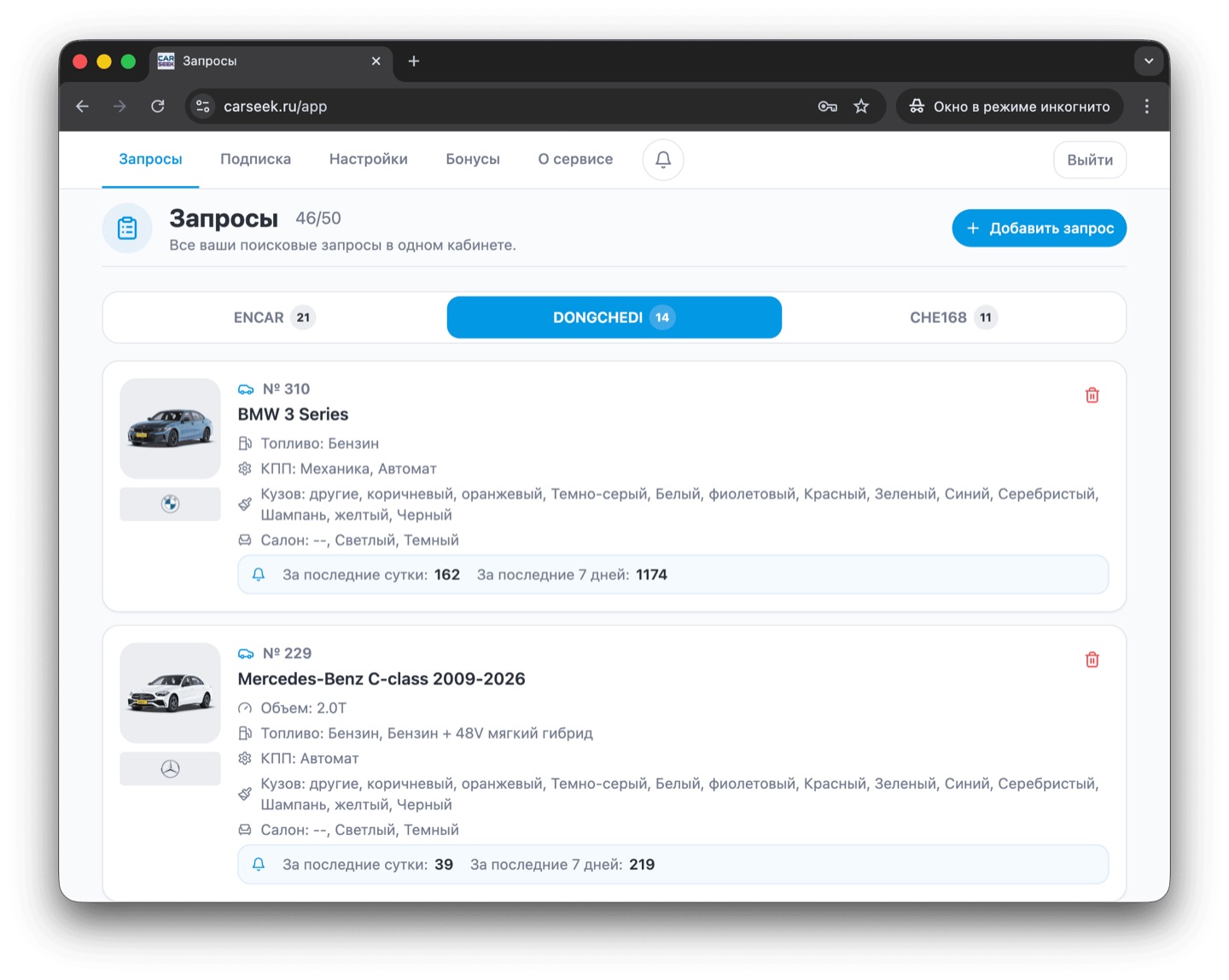
Task: Open the notifications bell in the navigation bar
Action: tap(663, 160)
